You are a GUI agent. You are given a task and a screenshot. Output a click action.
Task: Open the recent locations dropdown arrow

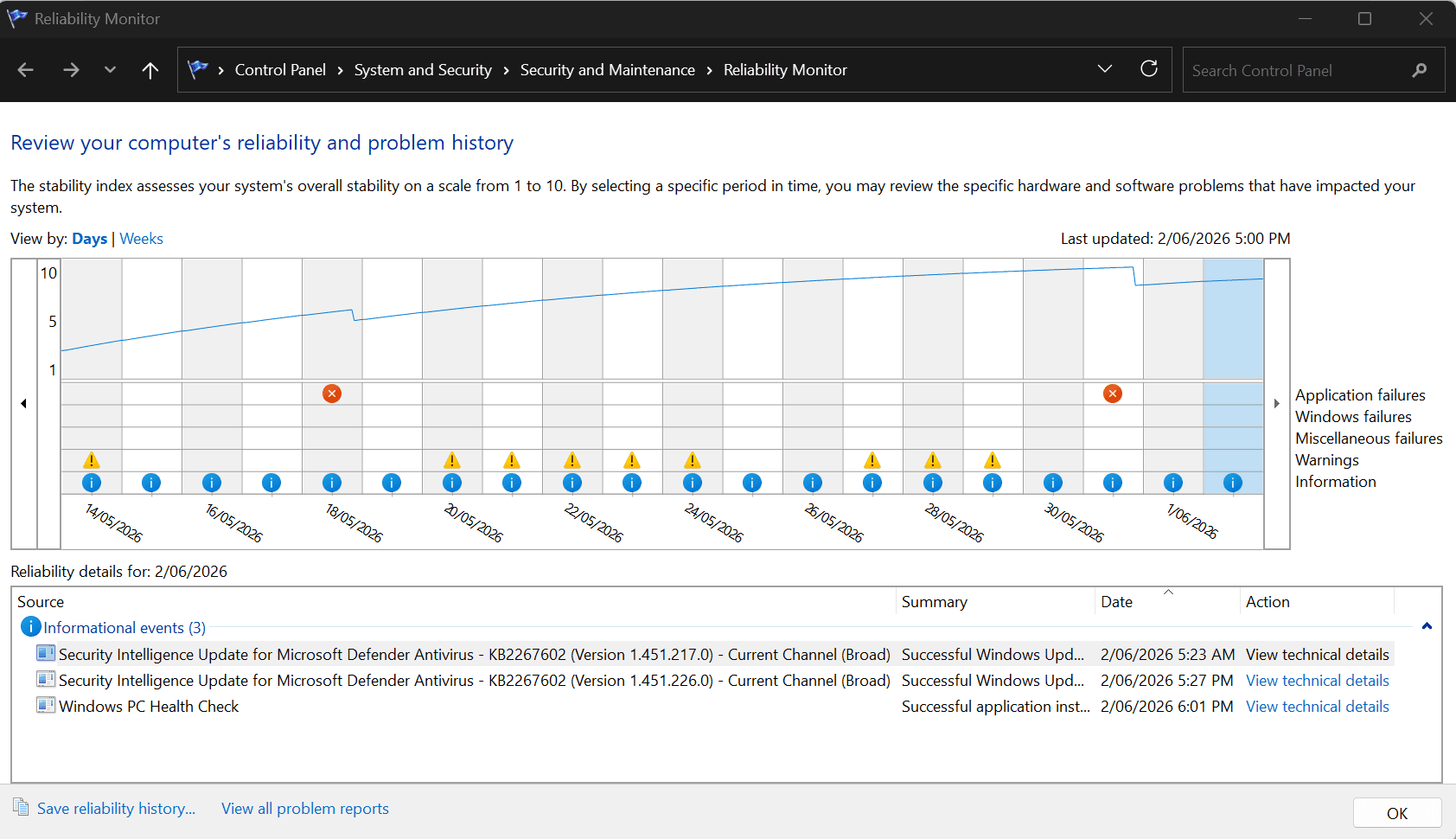(110, 70)
